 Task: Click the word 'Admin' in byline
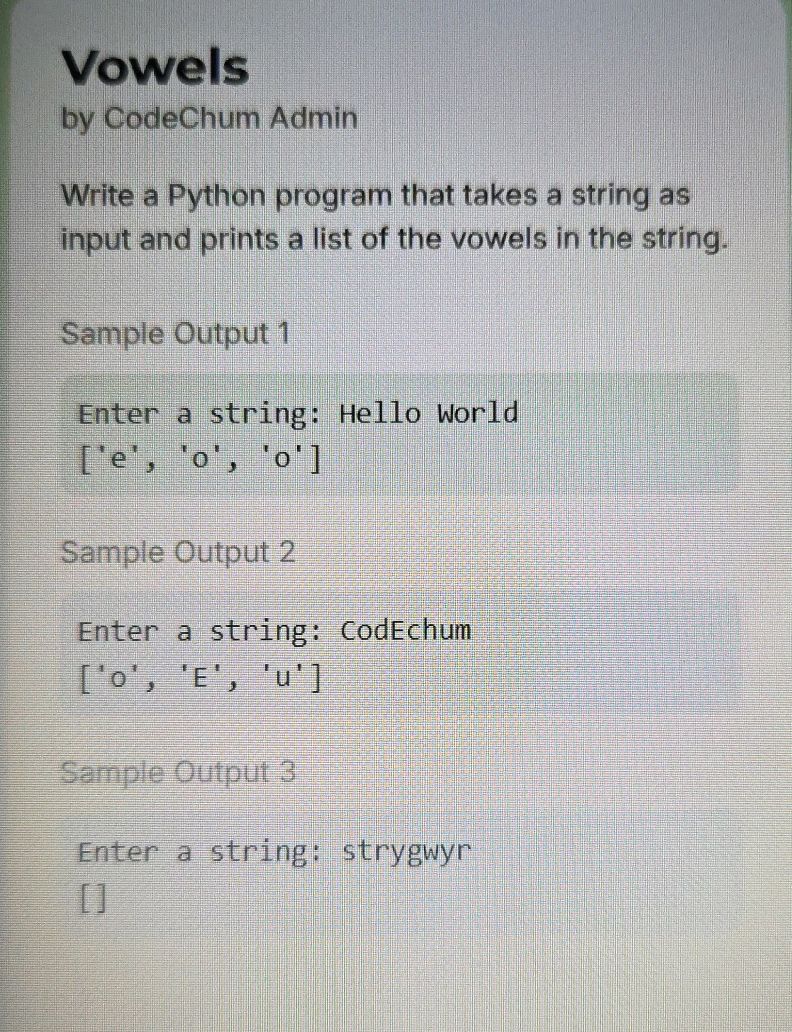313,118
